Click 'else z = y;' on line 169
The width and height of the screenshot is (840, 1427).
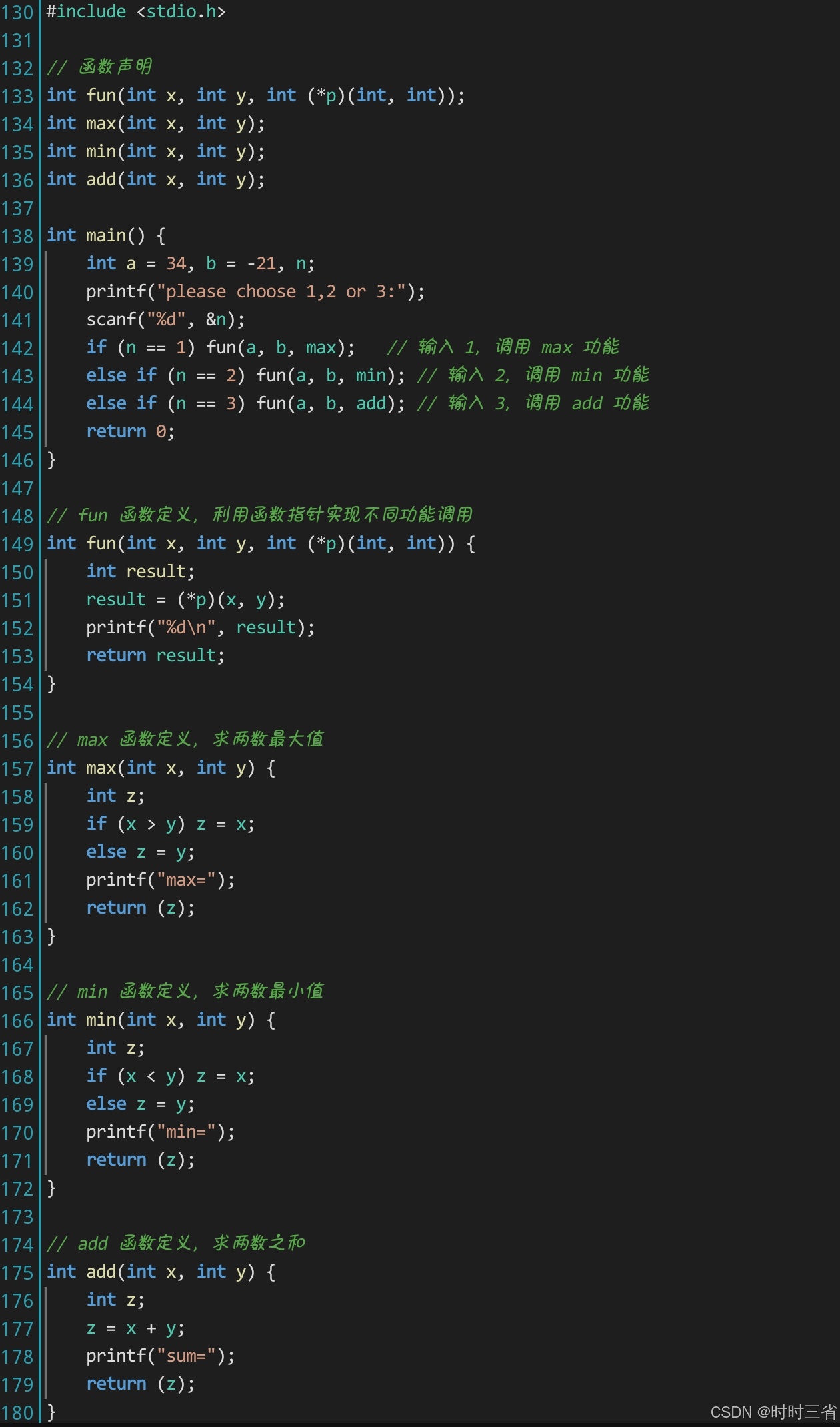click(141, 1104)
